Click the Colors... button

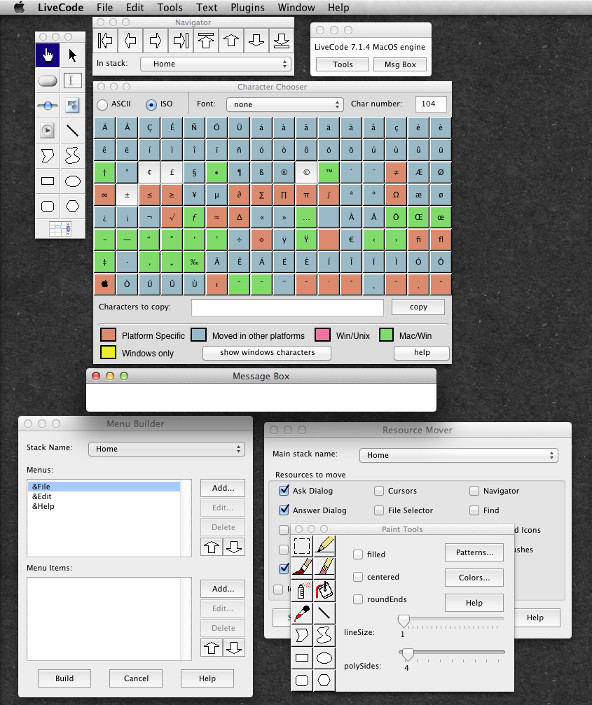474,578
